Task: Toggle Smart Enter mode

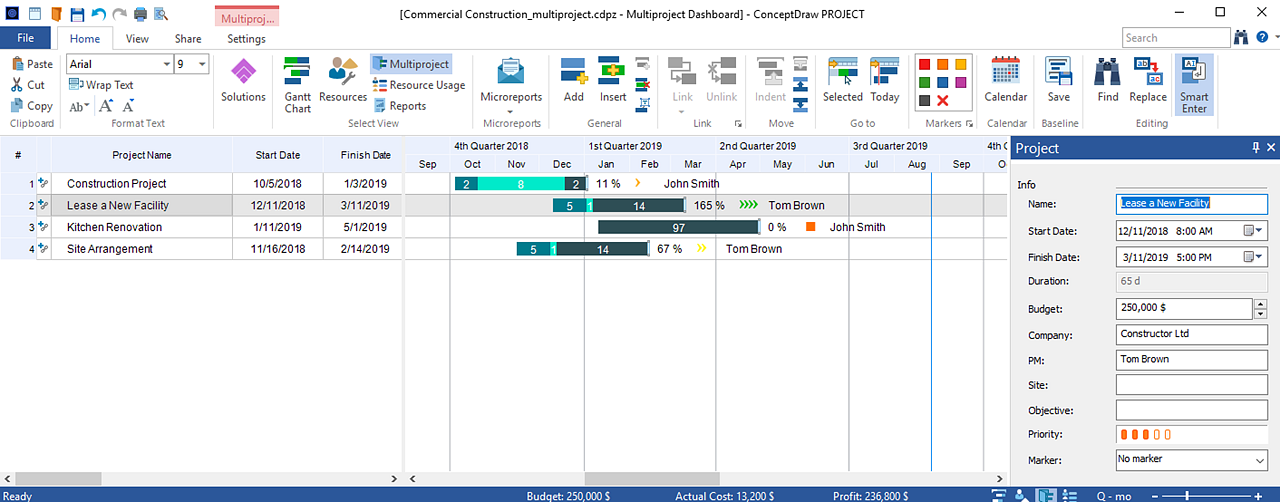Action: 1194,85
